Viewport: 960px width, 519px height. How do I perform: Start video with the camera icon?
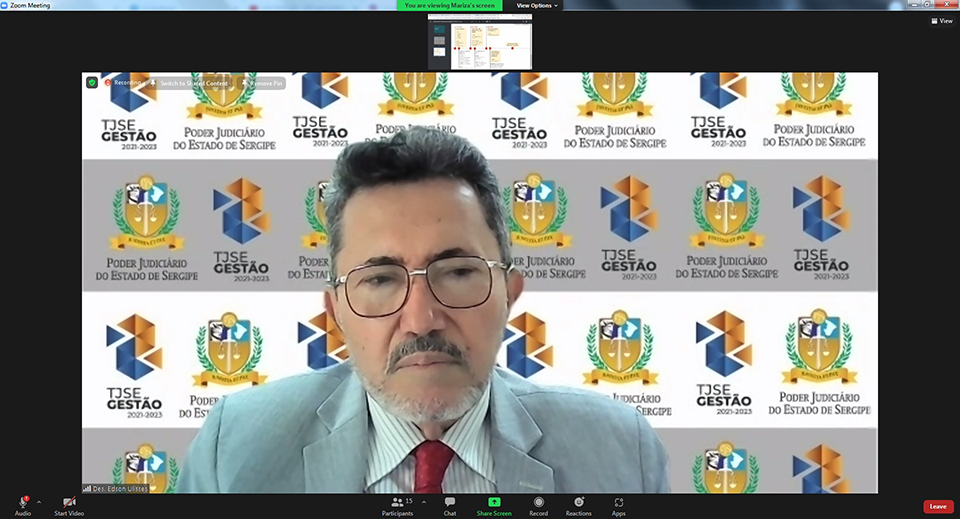tap(69, 502)
